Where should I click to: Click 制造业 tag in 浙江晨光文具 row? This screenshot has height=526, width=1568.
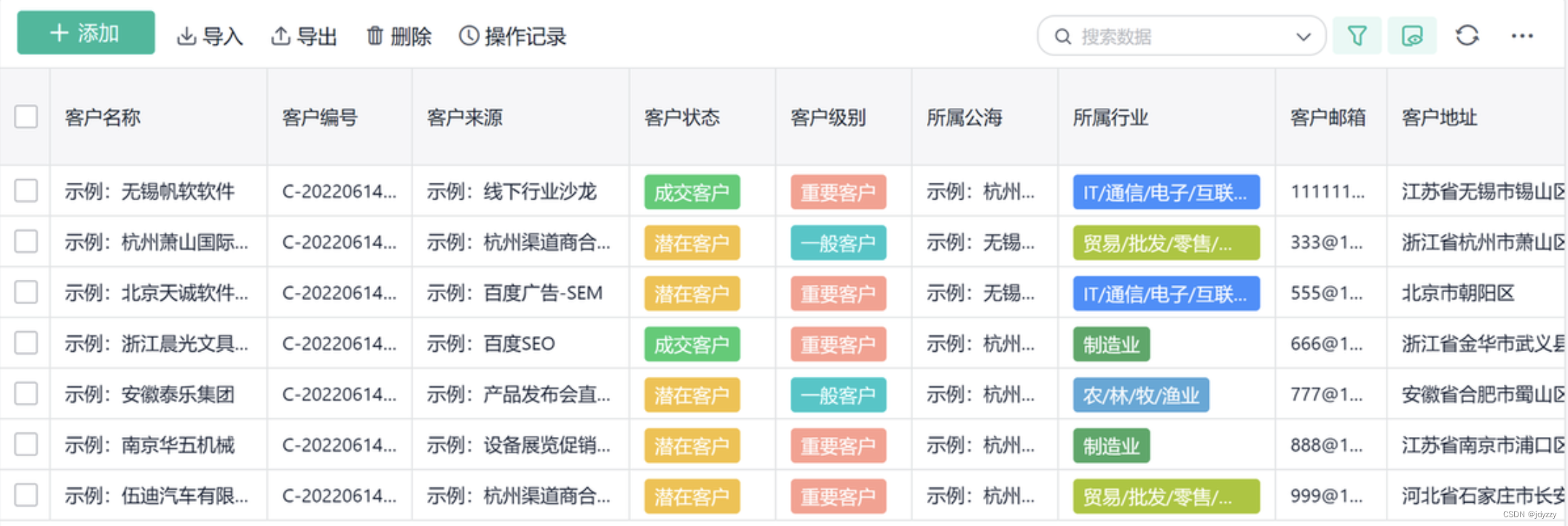point(1111,345)
